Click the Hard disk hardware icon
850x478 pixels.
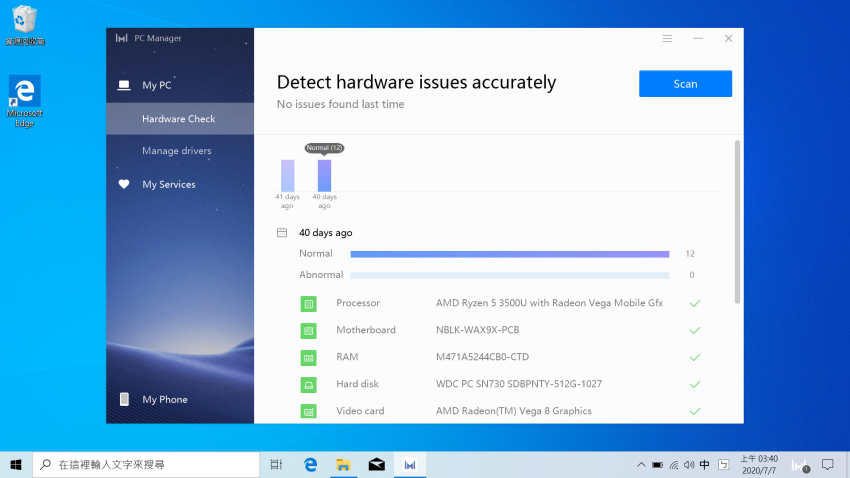click(x=308, y=385)
